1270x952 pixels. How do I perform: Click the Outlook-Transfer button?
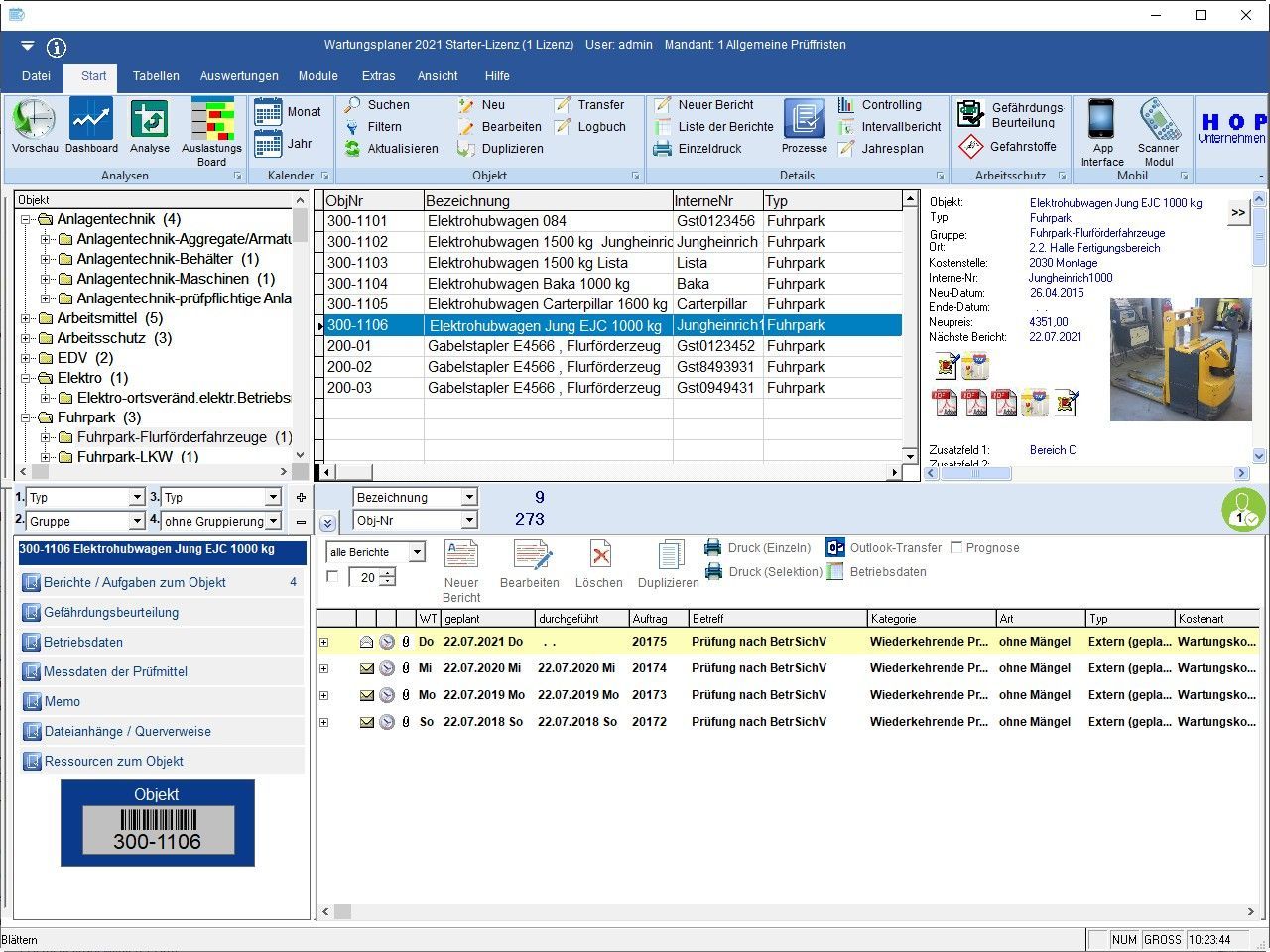(885, 548)
